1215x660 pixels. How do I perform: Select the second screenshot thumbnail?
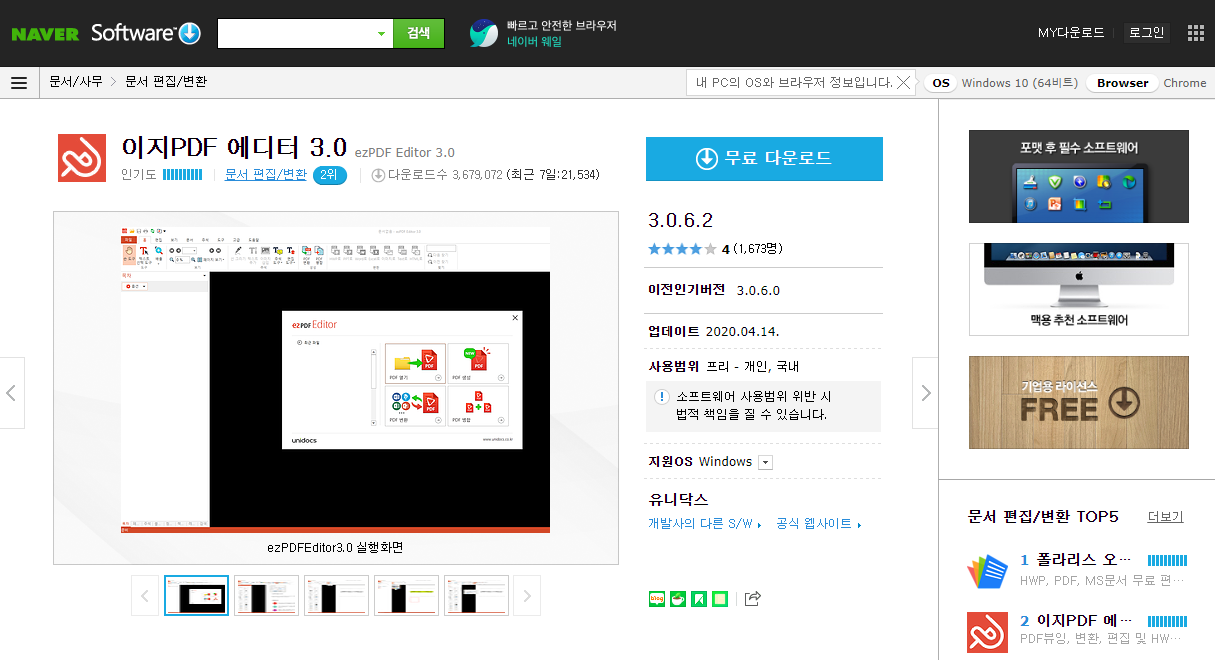[x=267, y=596]
